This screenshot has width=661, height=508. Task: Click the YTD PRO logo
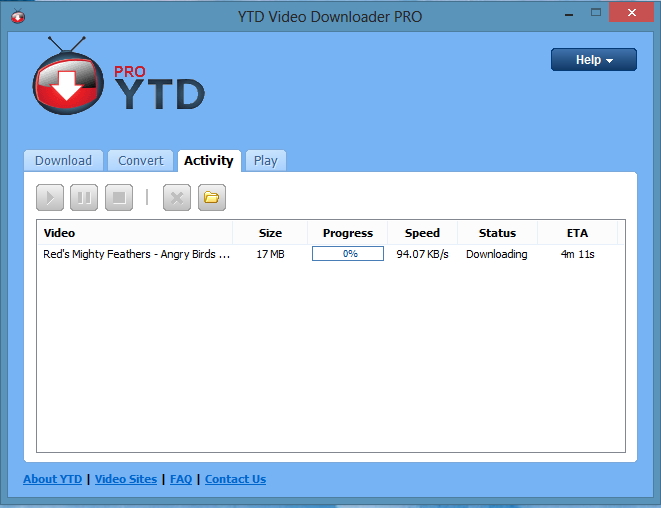(118, 76)
